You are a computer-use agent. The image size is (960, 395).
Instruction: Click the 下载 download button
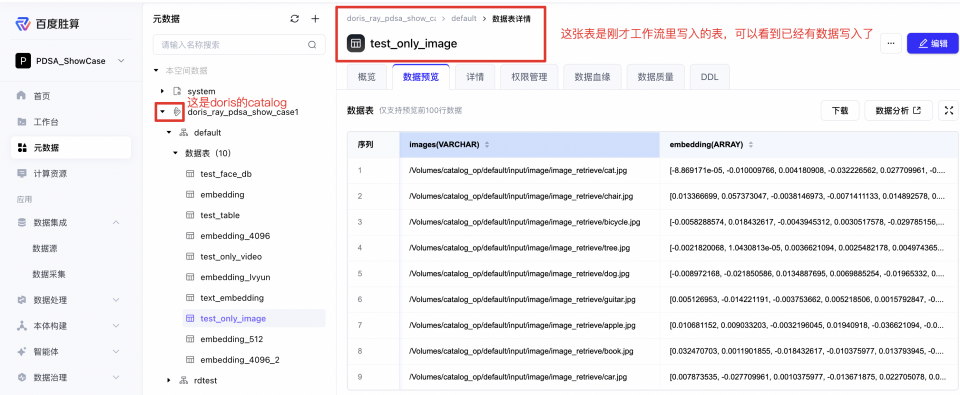[x=839, y=111]
